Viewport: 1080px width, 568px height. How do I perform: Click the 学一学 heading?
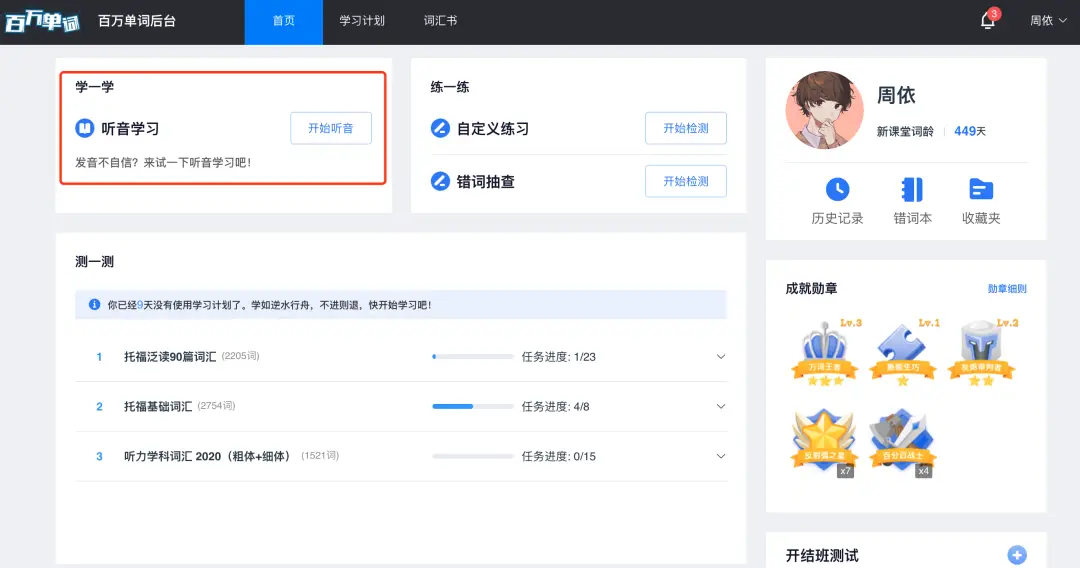pyautogui.click(x=94, y=87)
